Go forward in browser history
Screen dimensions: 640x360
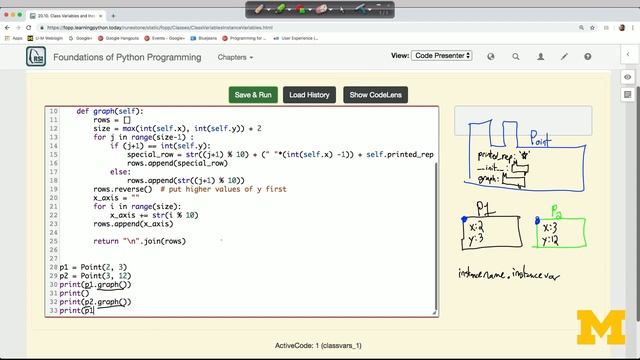click(18, 27)
